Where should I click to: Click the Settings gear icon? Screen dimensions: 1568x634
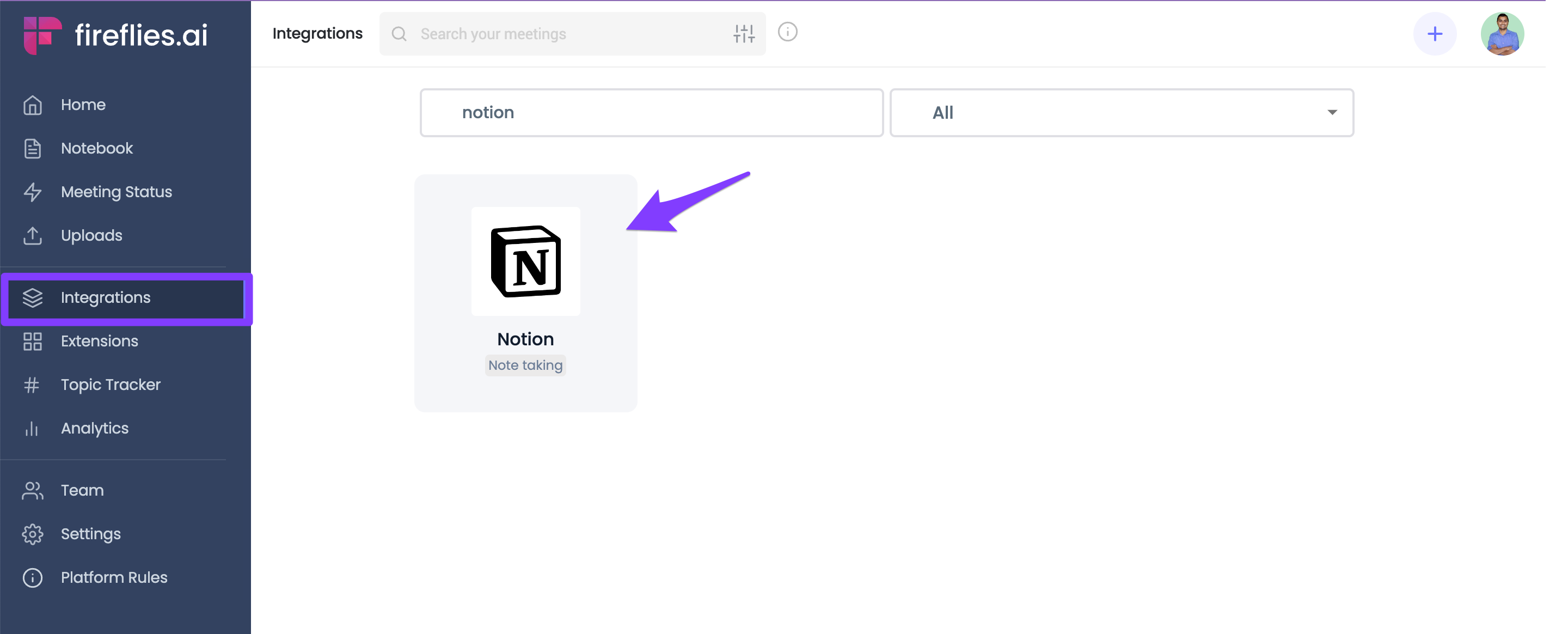click(32, 534)
